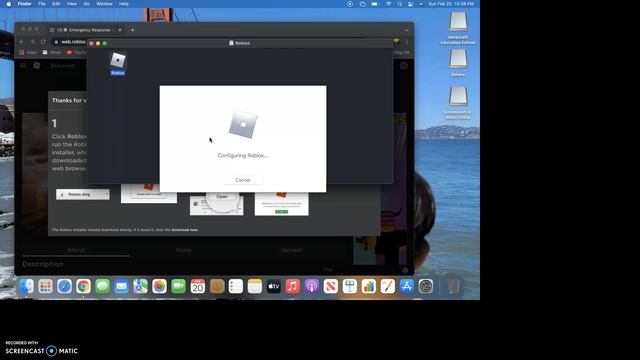The image size is (640, 360).
Task: Open the Trash in the Dock
Action: 453,287
